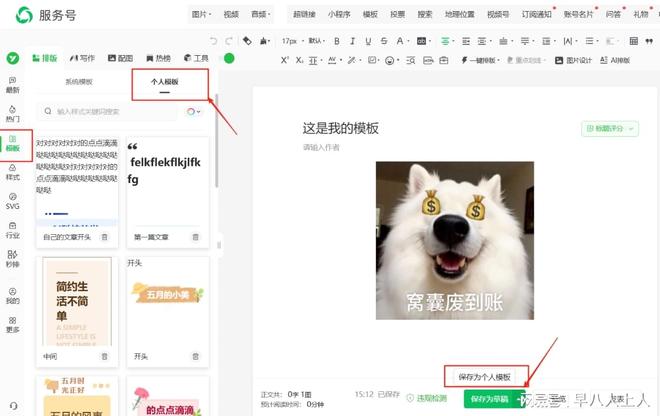The height and width of the screenshot is (416, 660).
Task: Click the AI排版 toolbar button
Action: coord(615,60)
